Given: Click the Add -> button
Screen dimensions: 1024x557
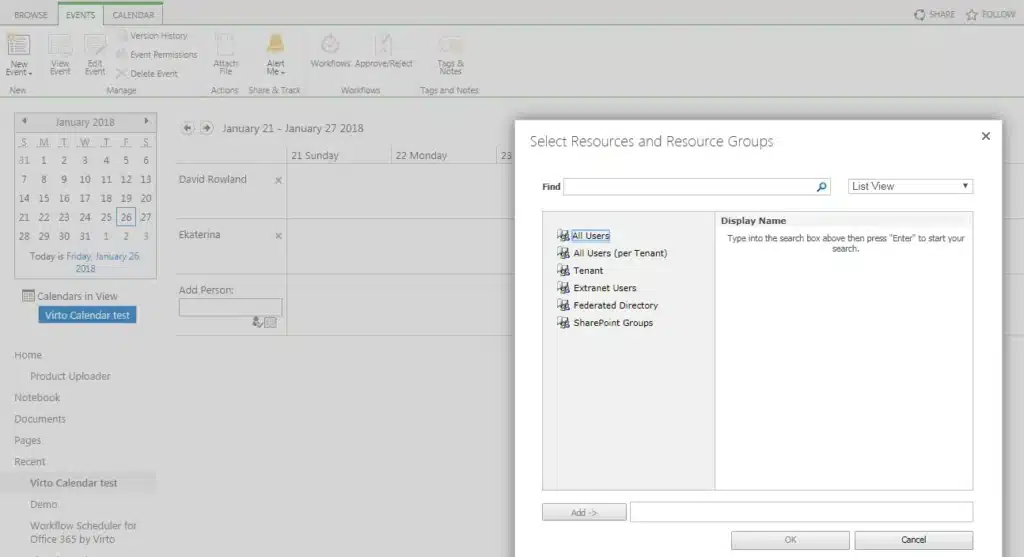Looking at the screenshot, I should tap(584, 513).
